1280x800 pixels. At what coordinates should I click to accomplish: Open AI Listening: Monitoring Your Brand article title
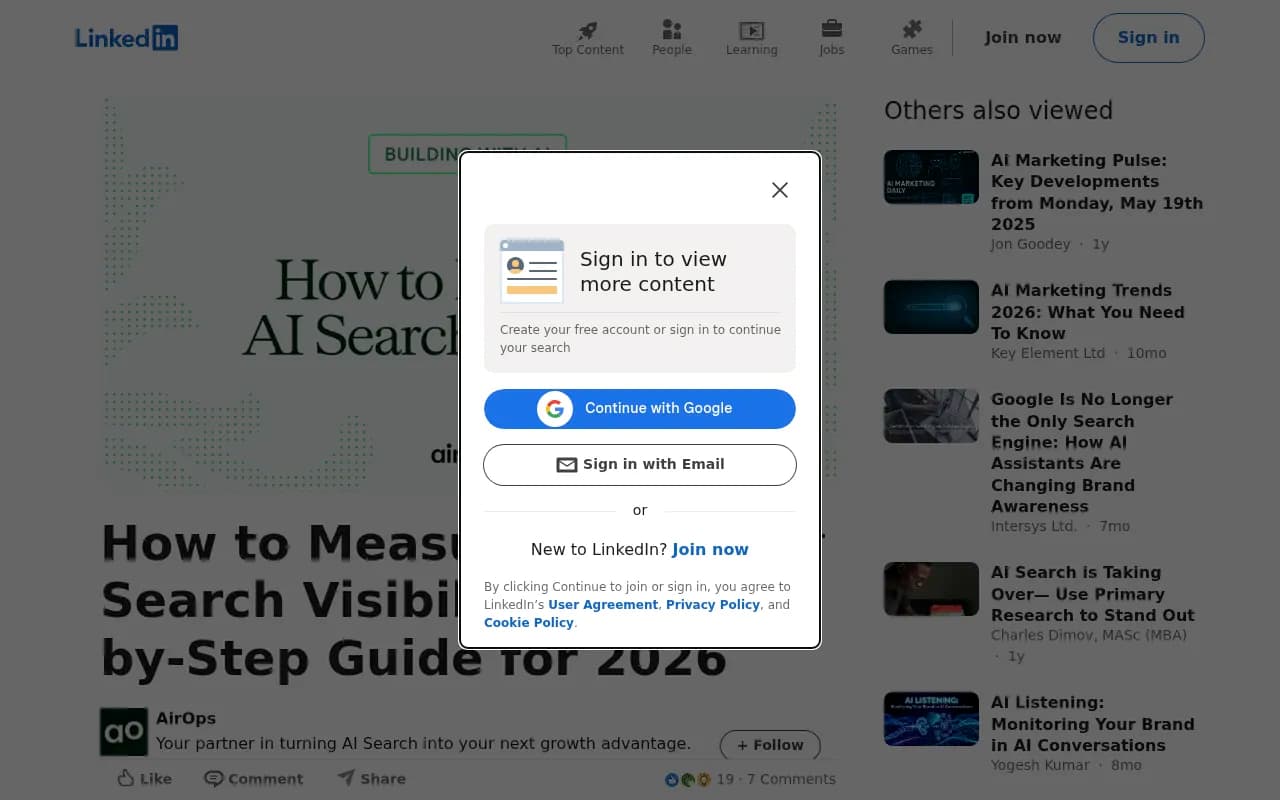click(x=1092, y=724)
